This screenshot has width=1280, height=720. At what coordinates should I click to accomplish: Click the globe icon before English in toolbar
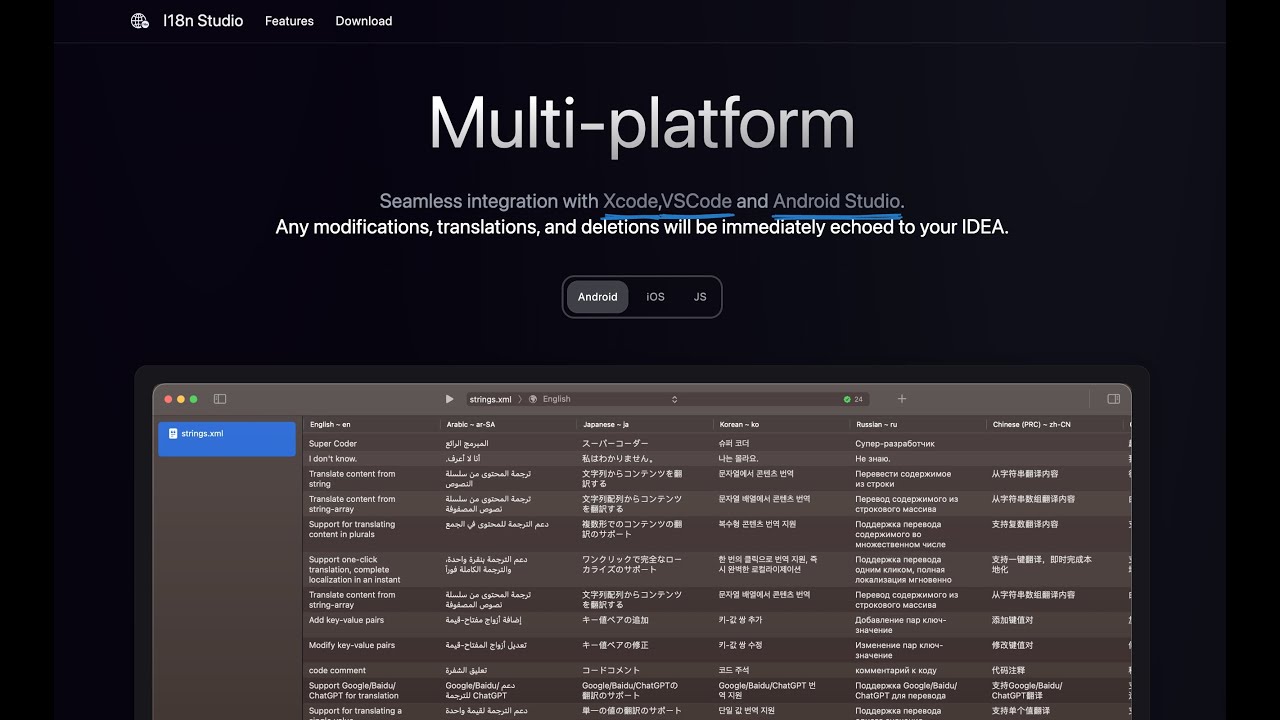pos(533,399)
